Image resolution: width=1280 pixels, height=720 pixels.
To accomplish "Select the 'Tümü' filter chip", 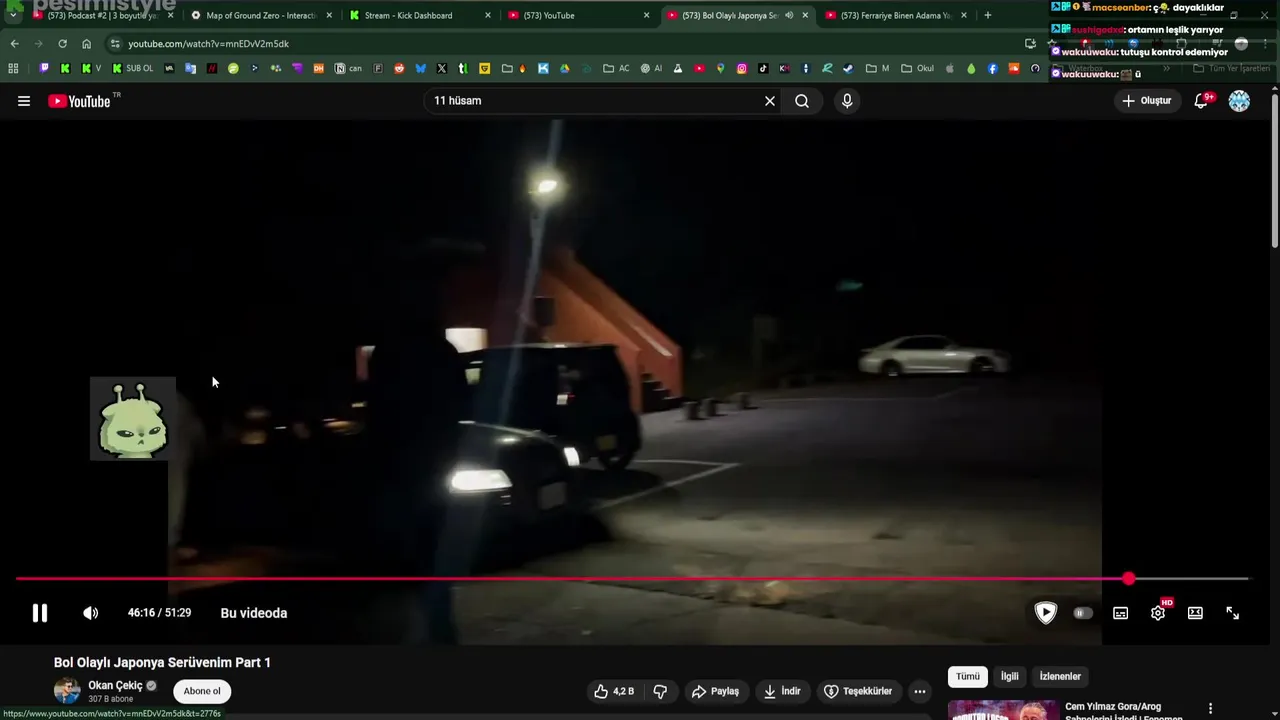I will click(x=968, y=676).
